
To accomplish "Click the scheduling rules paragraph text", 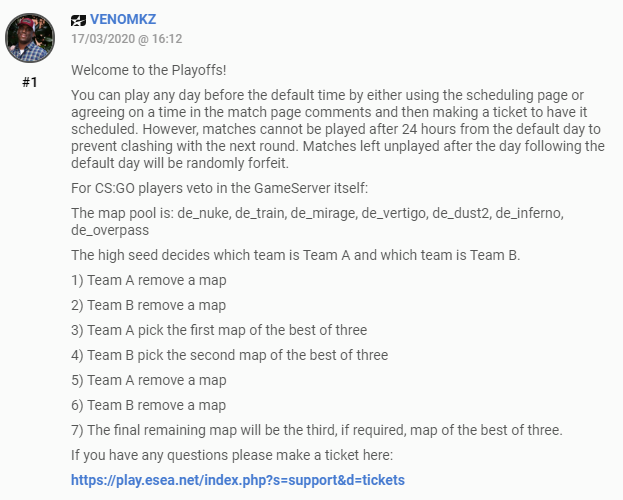I will click(x=338, y=129).
